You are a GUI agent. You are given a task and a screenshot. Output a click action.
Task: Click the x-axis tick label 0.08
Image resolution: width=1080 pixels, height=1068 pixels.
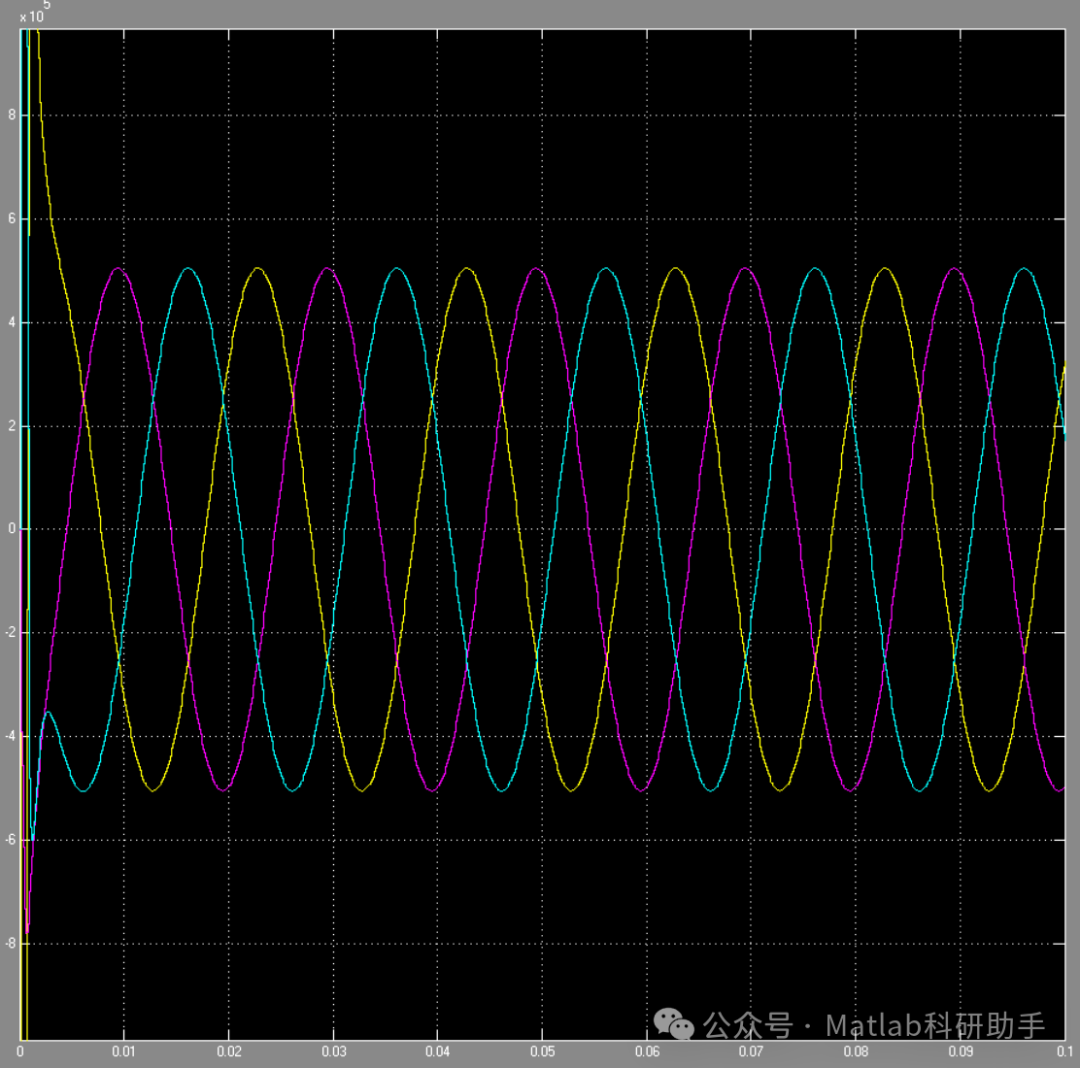pos(856,1051)
